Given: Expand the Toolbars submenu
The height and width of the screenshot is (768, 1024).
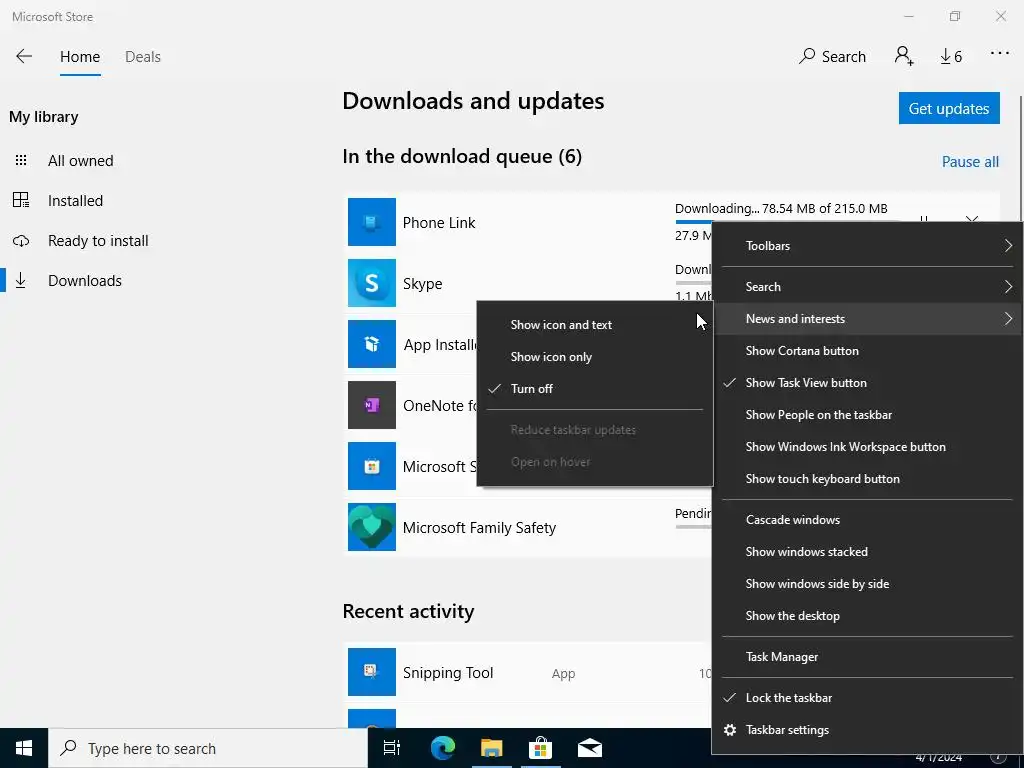Looking at the screenshot, I should pyautogui.click(x=867, y=246).
